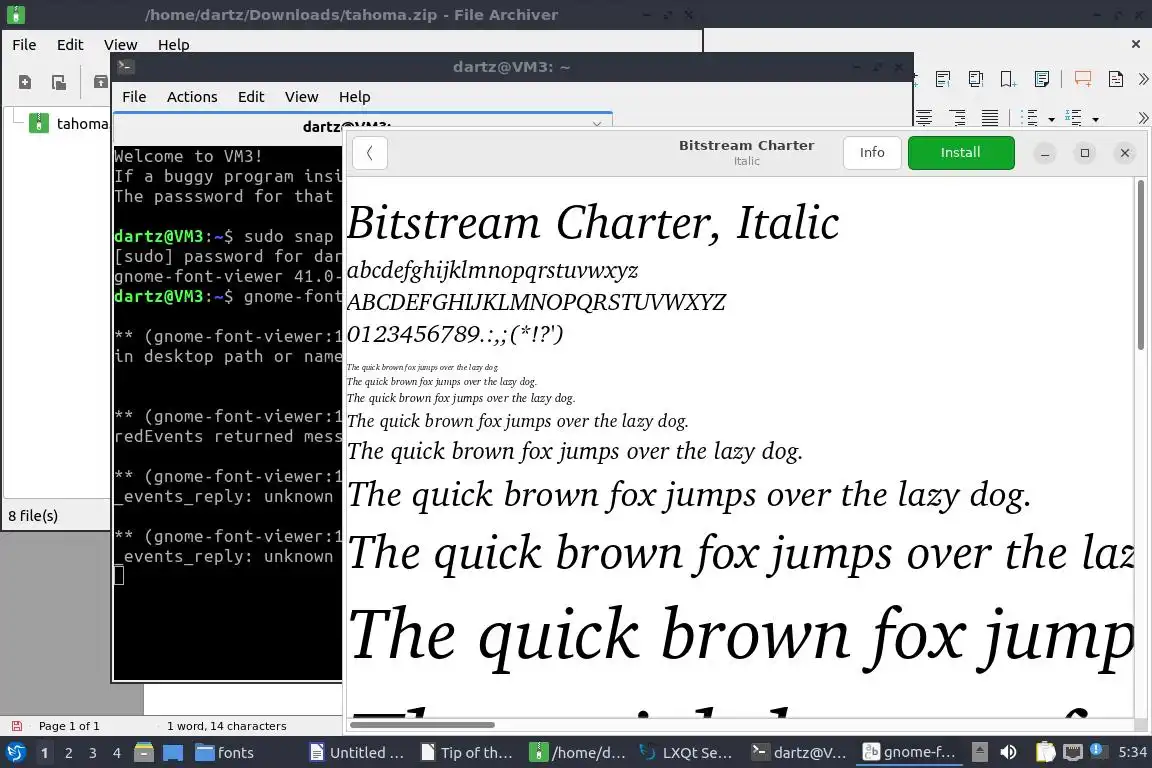Viewport: 1152px width, 768px height.
Task: Toggle unordered bullet list in Writer toolbar
Action: pyautogui.click(x=1029, y=118)
